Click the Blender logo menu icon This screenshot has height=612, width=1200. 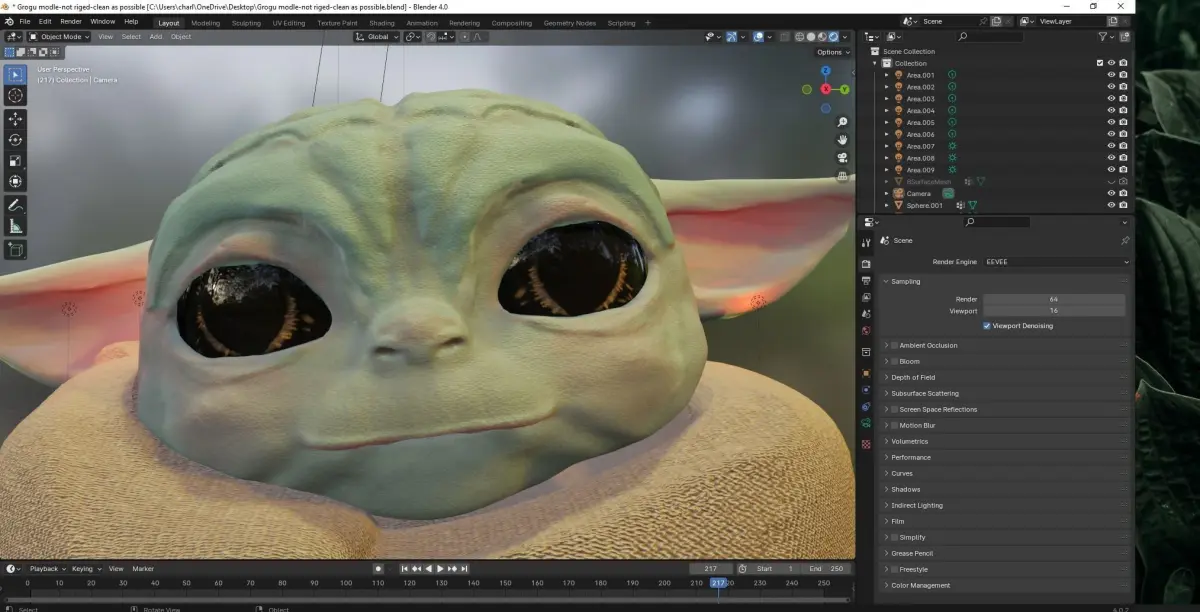8,21
